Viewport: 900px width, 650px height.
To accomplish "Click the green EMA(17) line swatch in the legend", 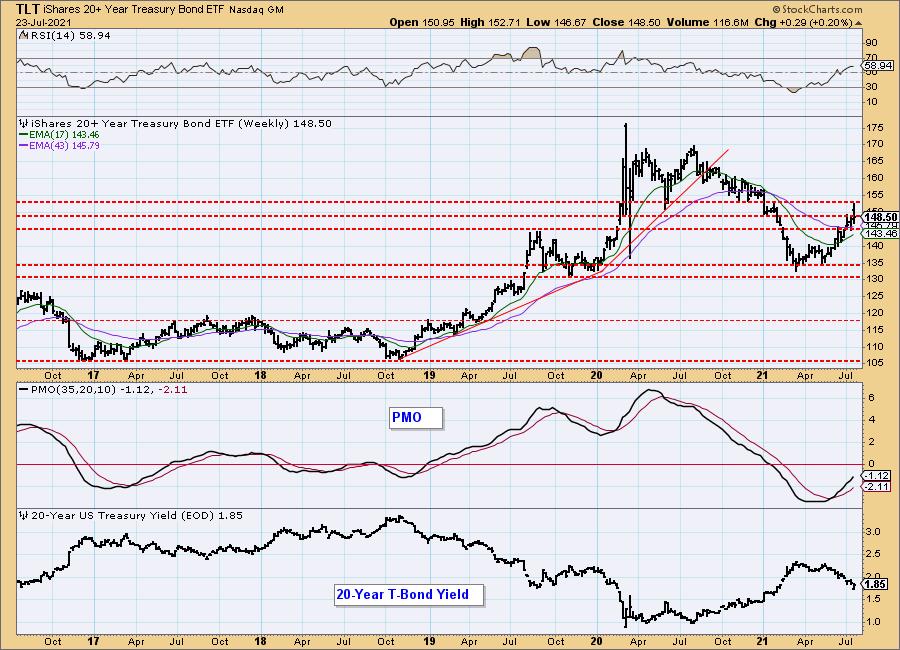I will pyautogui.click(x=24, y=135).
